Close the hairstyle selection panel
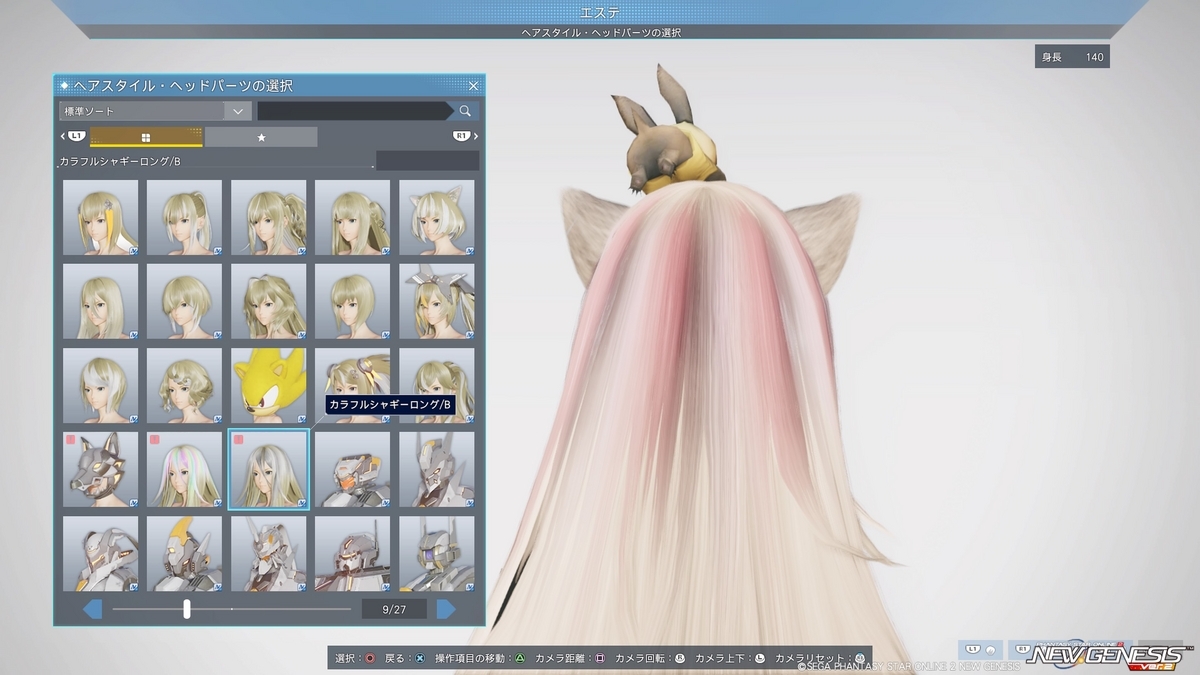This screenshot has height=675, width=1200. 474,86
